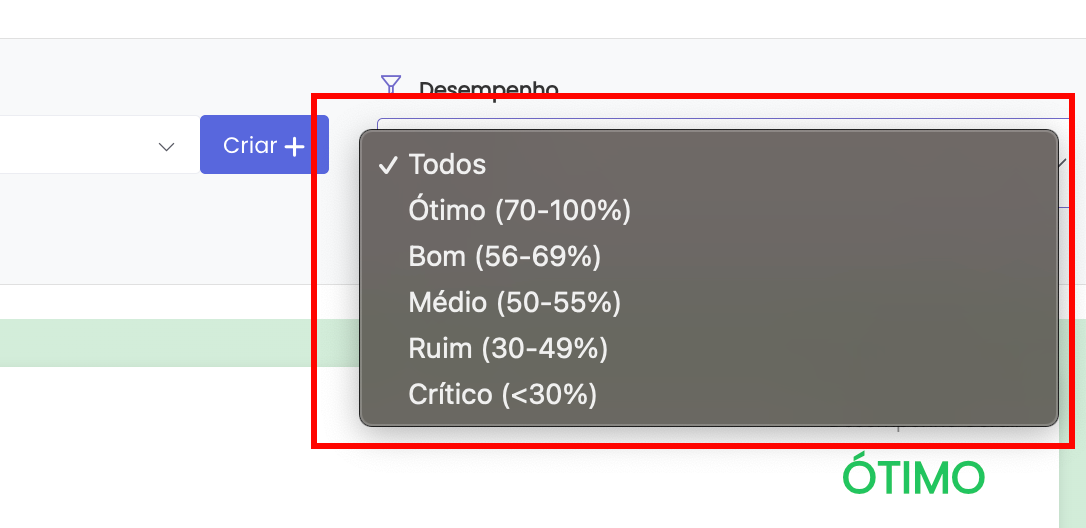Open the white select box left of Criar

tap(90, 146)
